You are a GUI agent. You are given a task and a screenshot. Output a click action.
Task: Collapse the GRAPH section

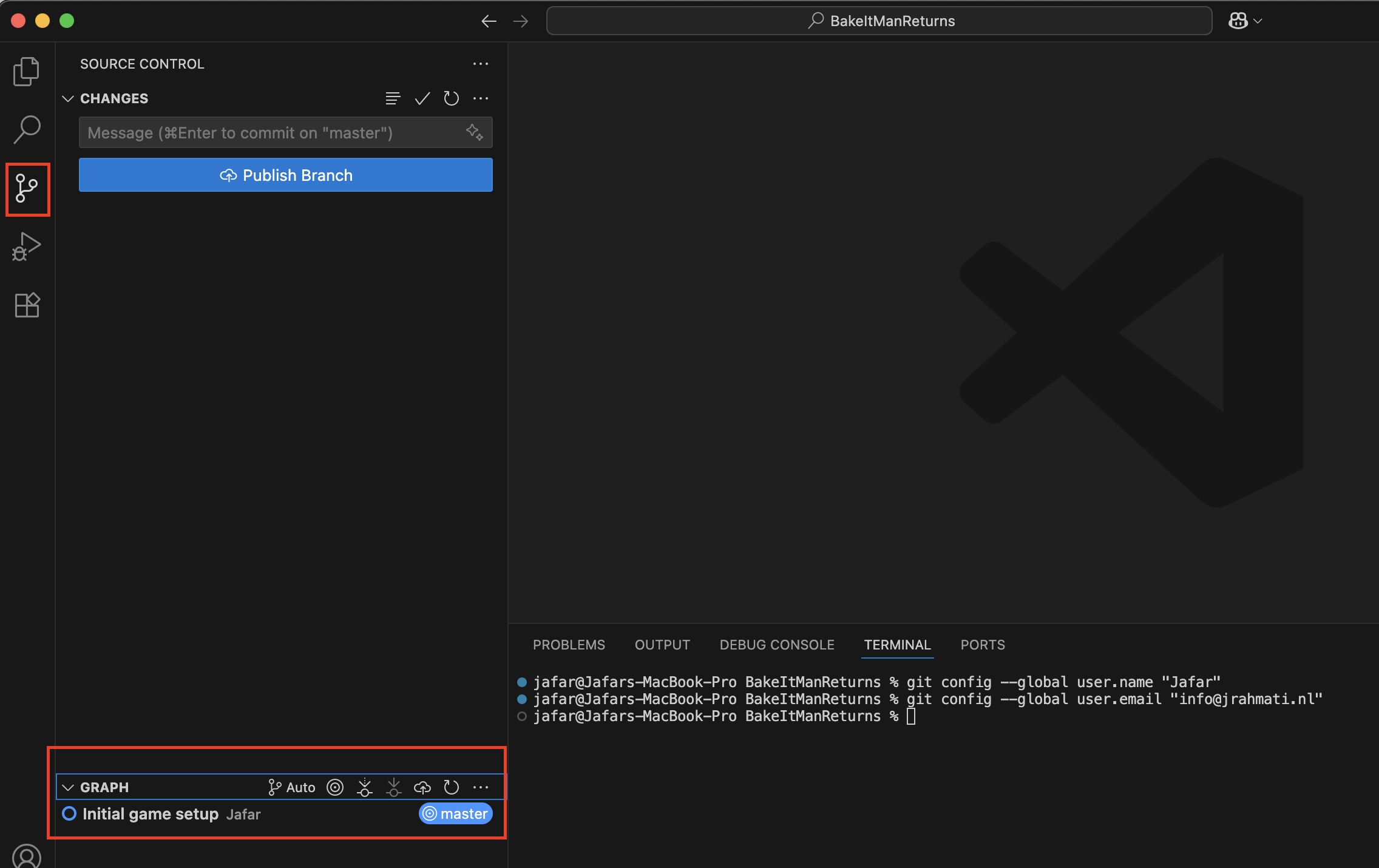pyautogui.click(x=68, y=787)
